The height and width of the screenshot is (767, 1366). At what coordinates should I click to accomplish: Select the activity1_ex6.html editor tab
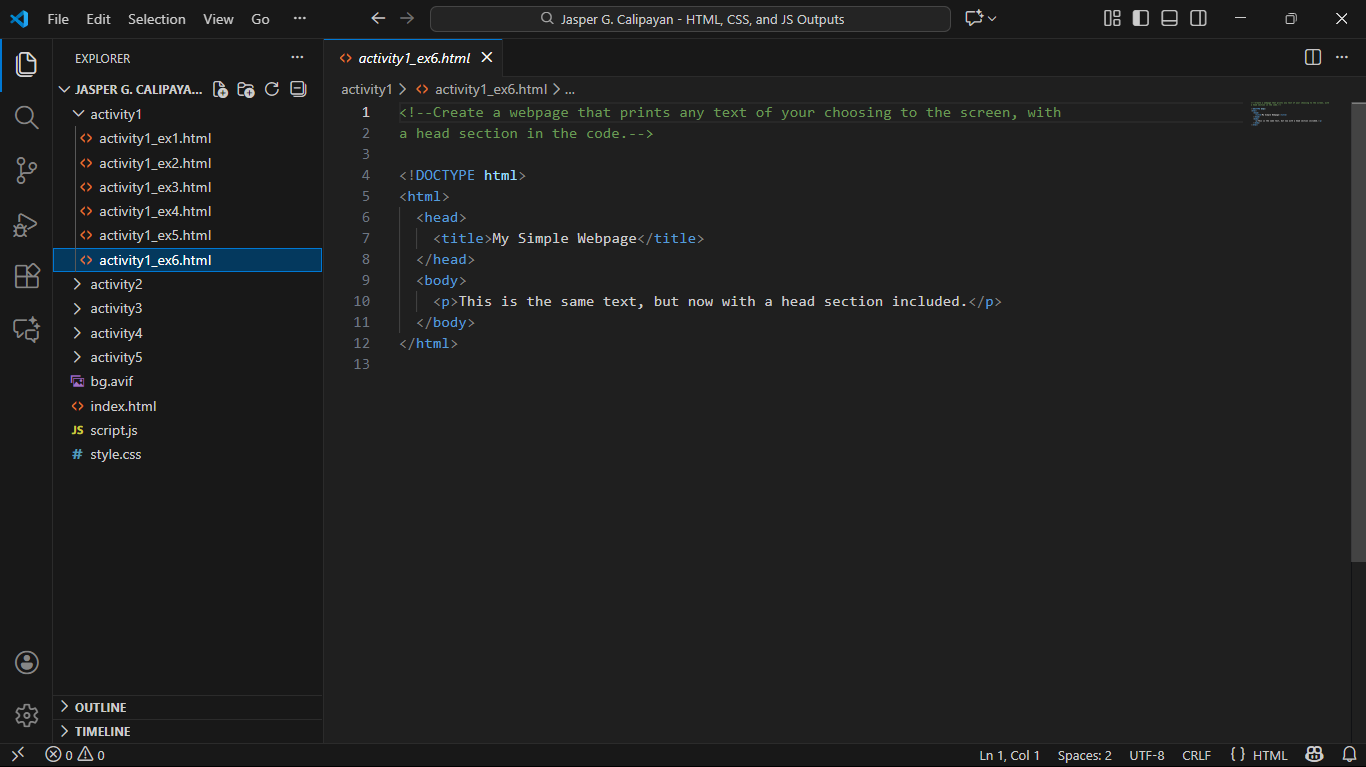tap(414, 58)
